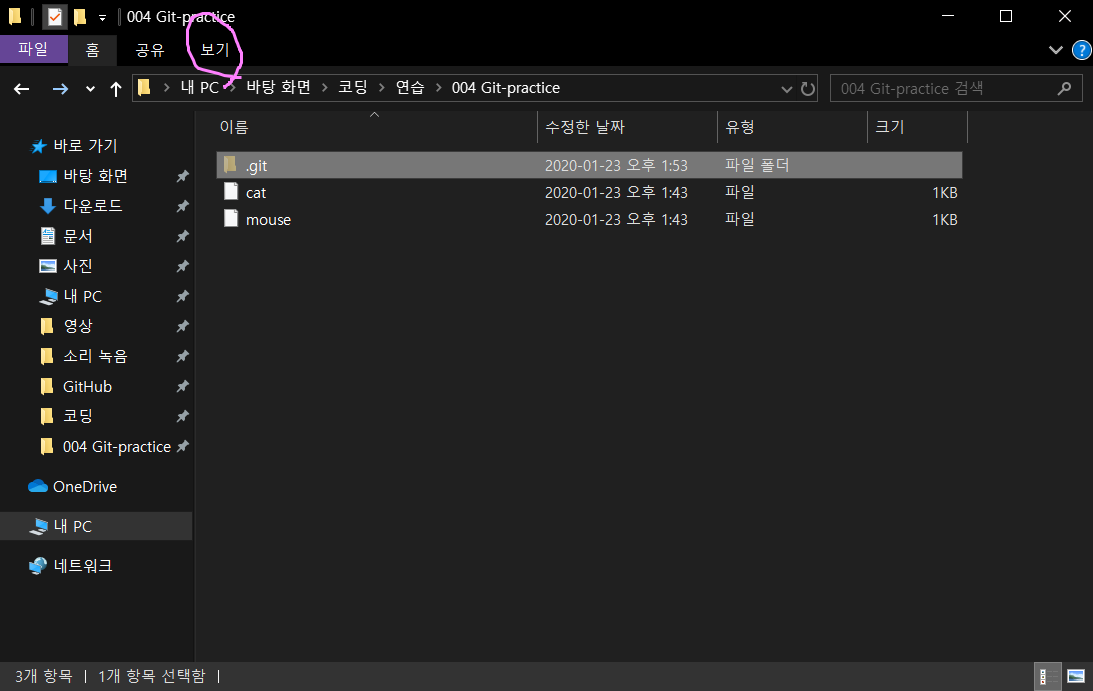This screenshot has height=691, width=1093.
Task: Open GitHub folder in the sidebar
Action: pyautogui.click(x=87, y=386)
